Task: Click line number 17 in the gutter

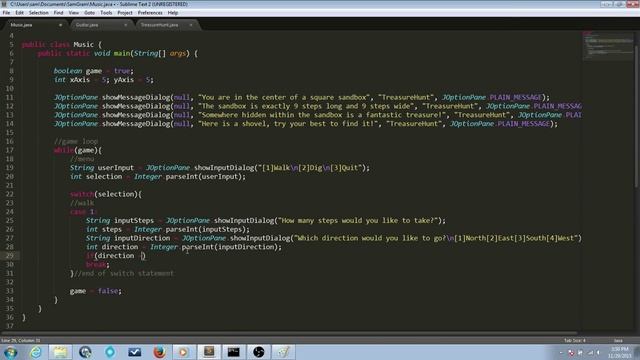Action: 9,150
